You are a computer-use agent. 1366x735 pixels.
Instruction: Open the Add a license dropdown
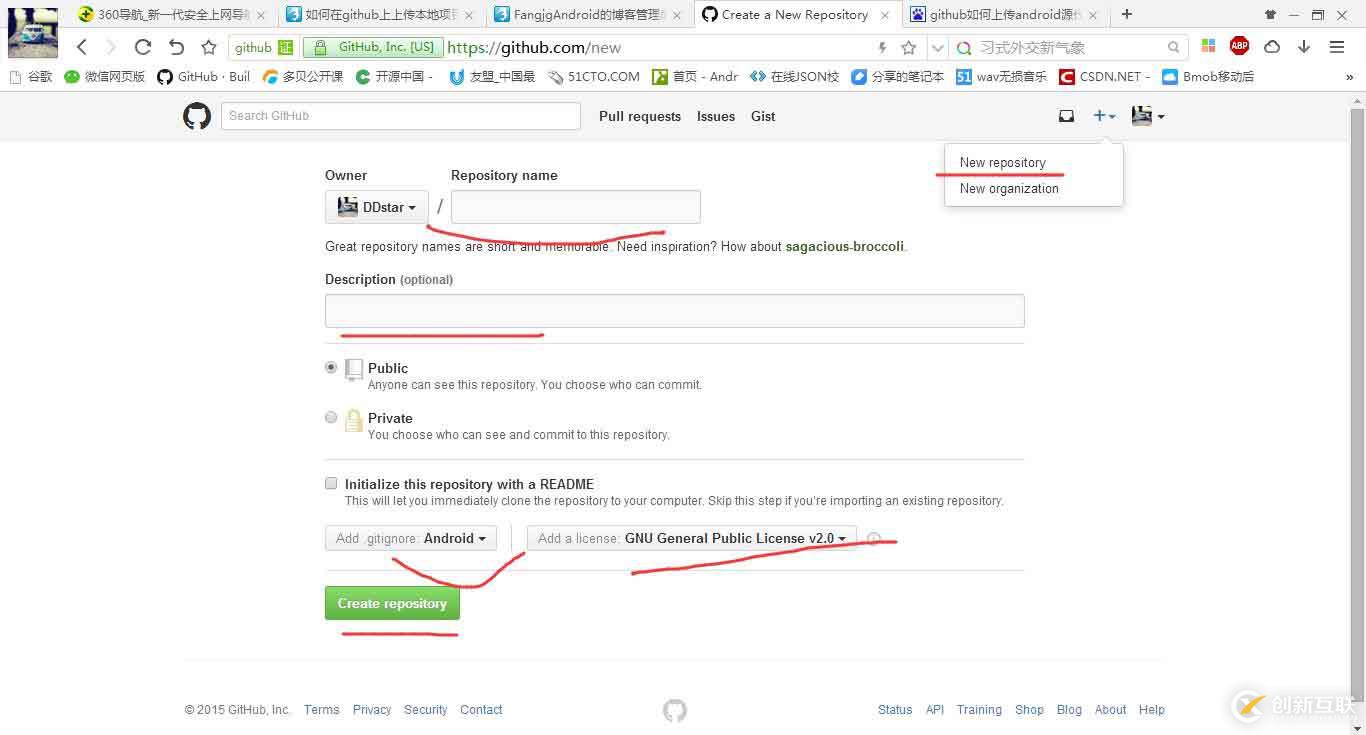pos(692,538)
